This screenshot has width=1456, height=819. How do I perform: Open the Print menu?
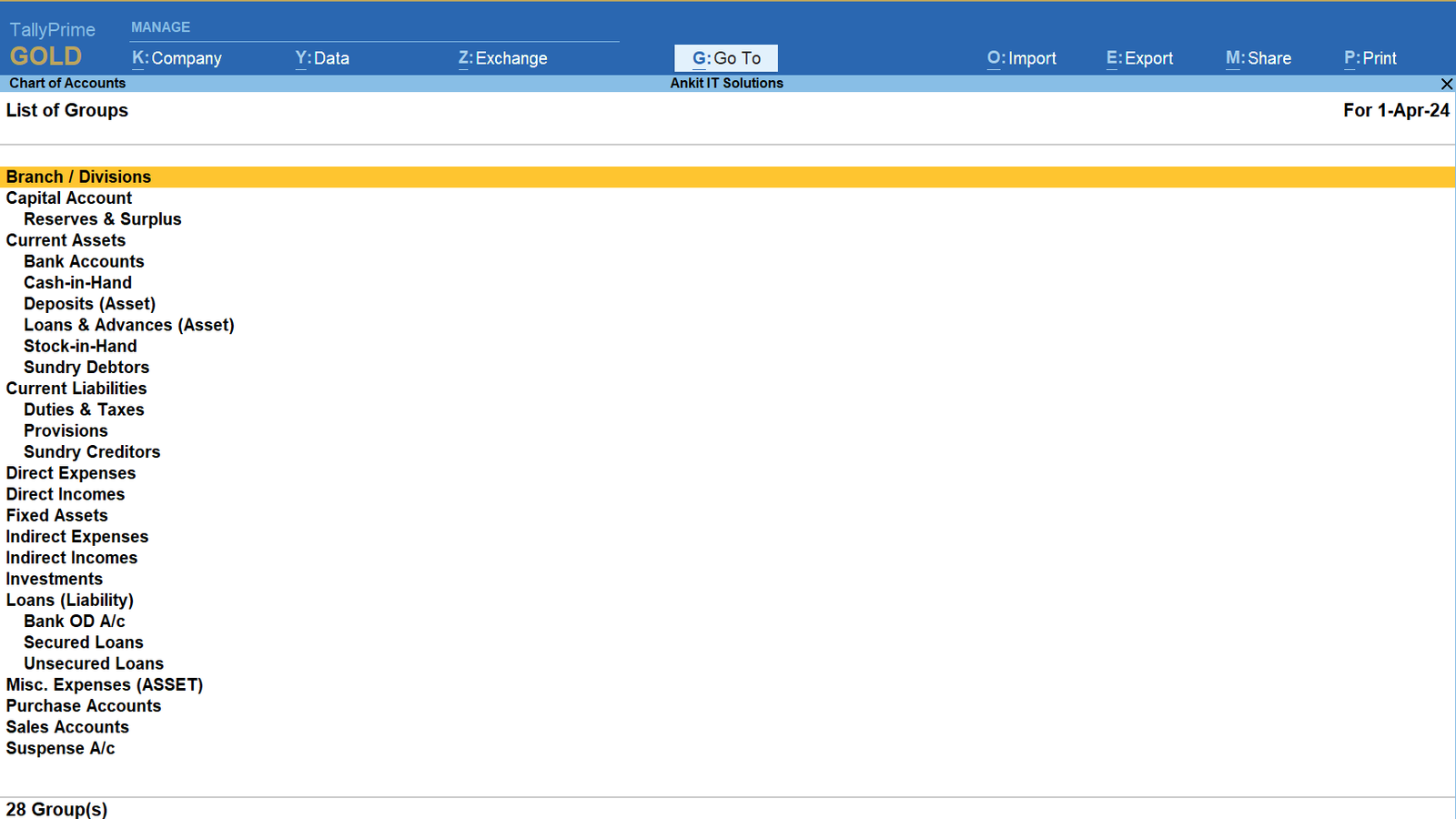pos(1370,58)
